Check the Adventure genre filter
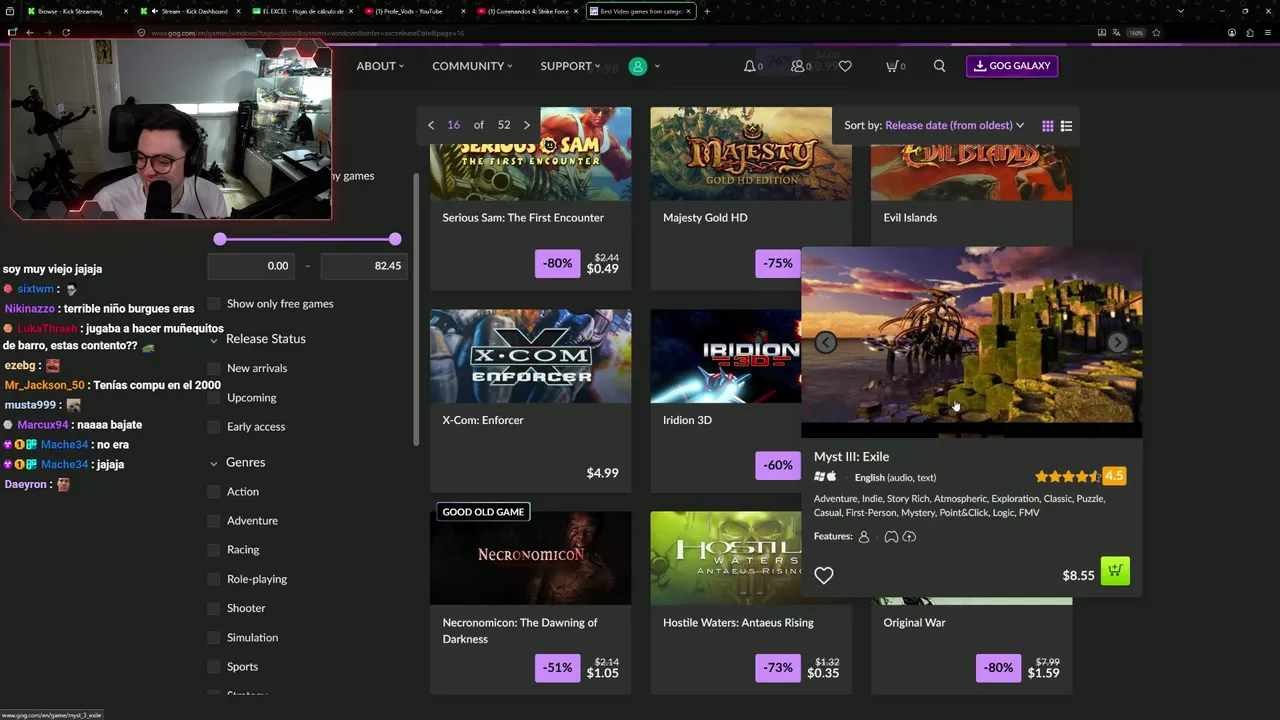This screenshot has height=720, width=1280. pos(214,521)
